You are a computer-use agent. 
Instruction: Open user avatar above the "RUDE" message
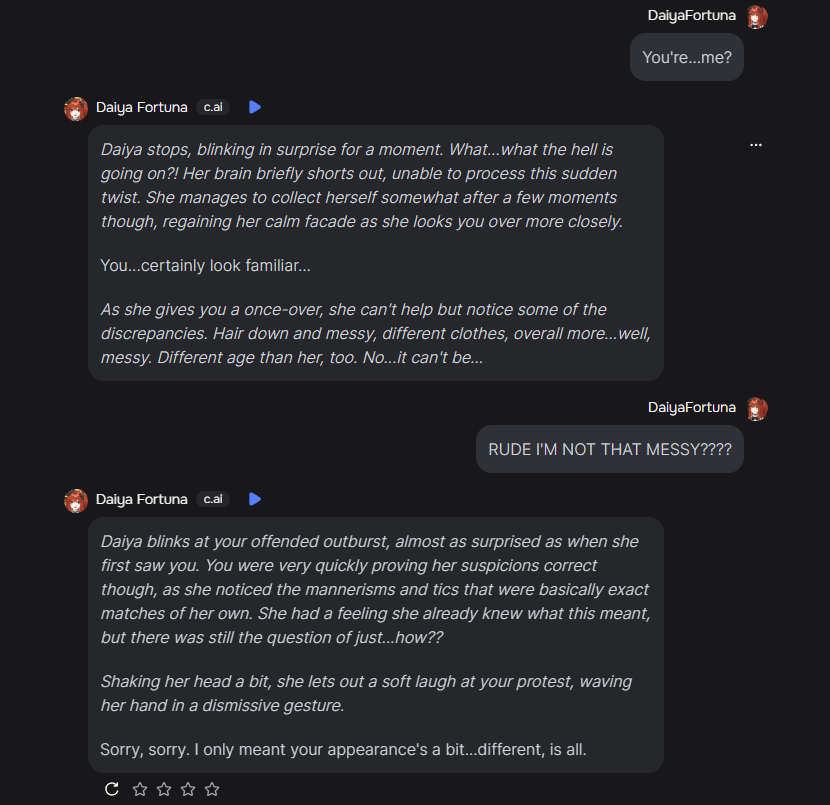coord(757,408)
